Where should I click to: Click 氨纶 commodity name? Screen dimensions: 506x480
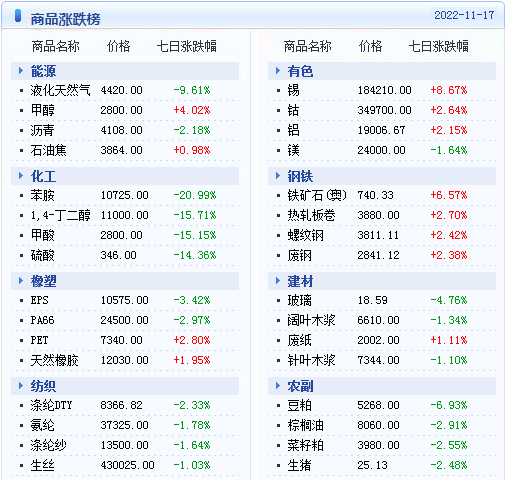(x=42, y=425)
